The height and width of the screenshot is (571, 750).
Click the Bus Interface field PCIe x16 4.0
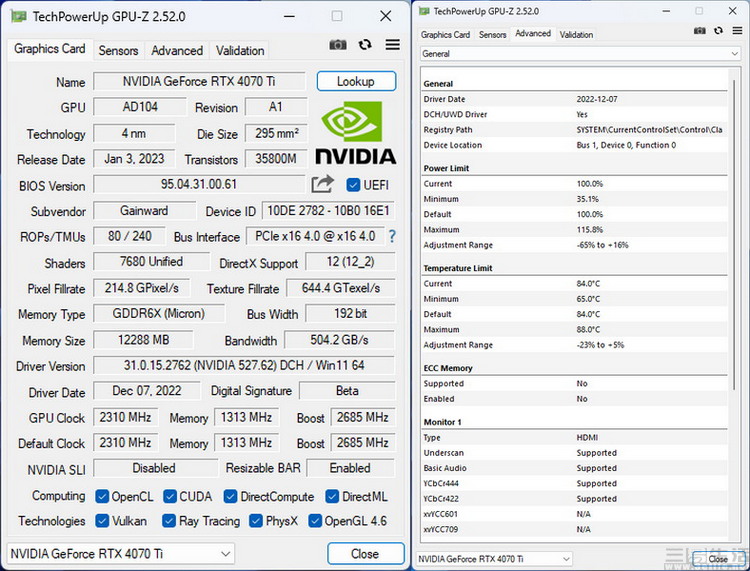click(x=315, y=236)
